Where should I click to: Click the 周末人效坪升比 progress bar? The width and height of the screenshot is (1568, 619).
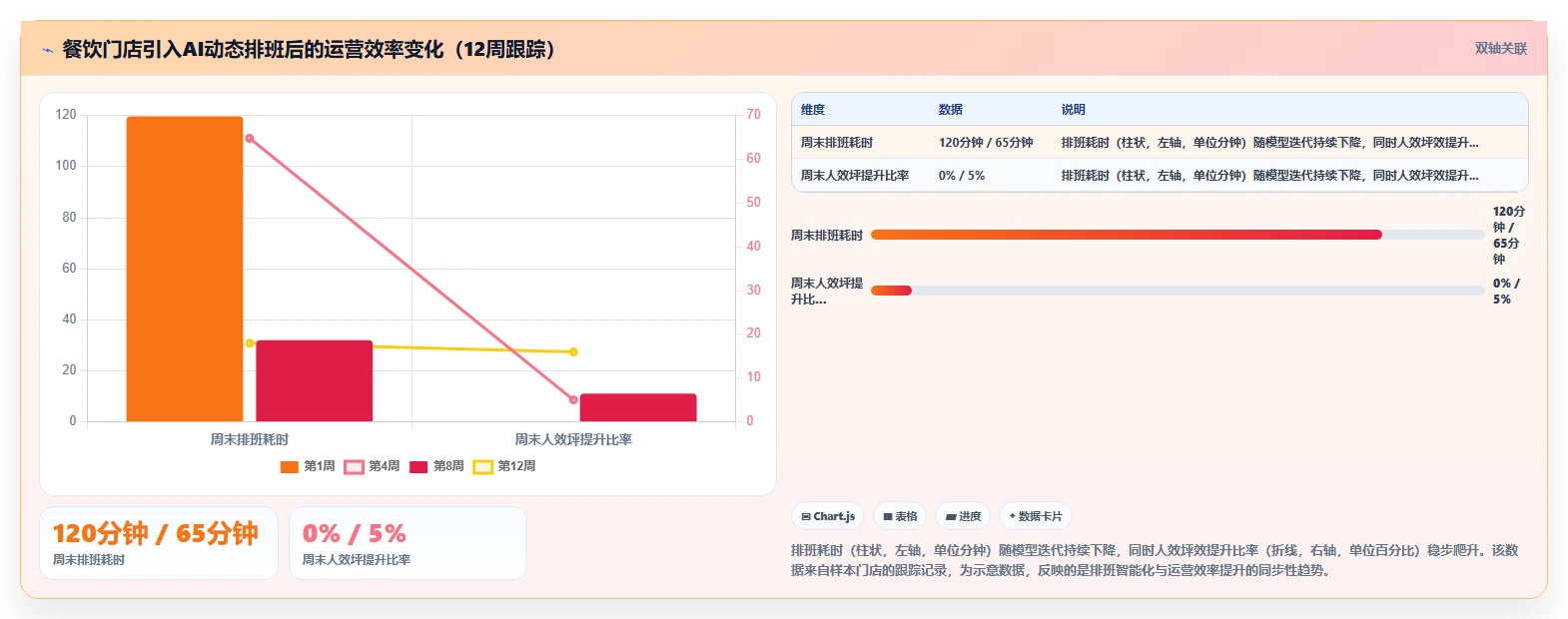pos(1177,291)
